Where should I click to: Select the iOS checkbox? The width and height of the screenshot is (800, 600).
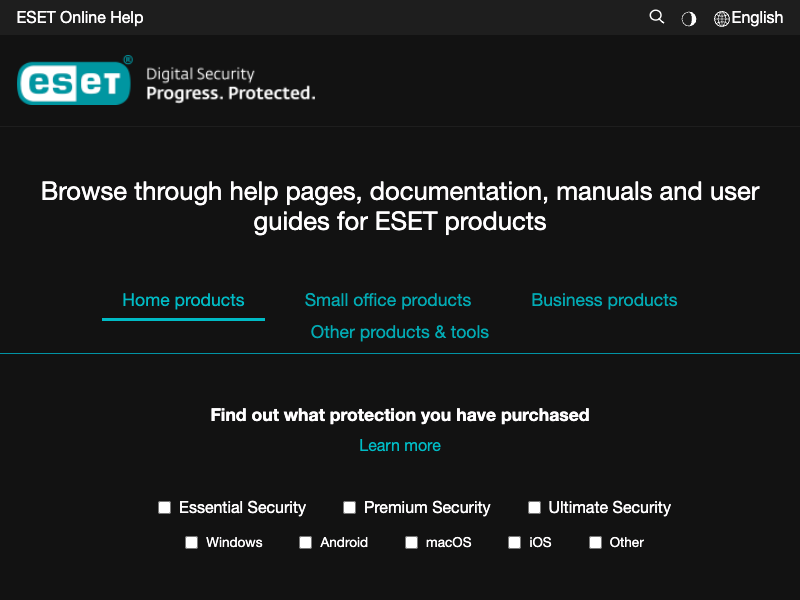pos(514,542)
